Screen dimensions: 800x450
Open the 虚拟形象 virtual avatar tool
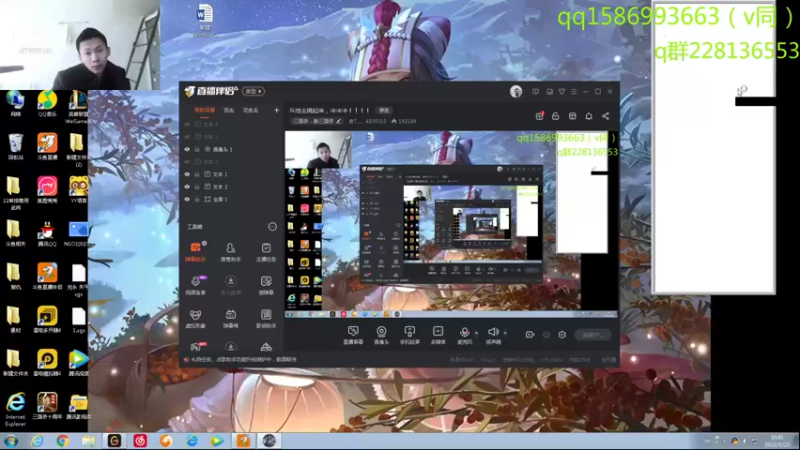[x=195, y=318]
